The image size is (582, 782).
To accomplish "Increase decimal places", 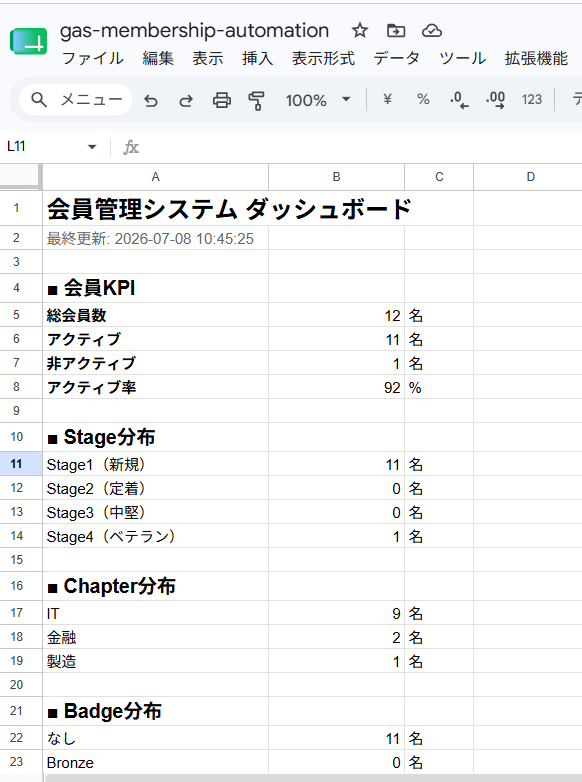I will tap(495, 100).
